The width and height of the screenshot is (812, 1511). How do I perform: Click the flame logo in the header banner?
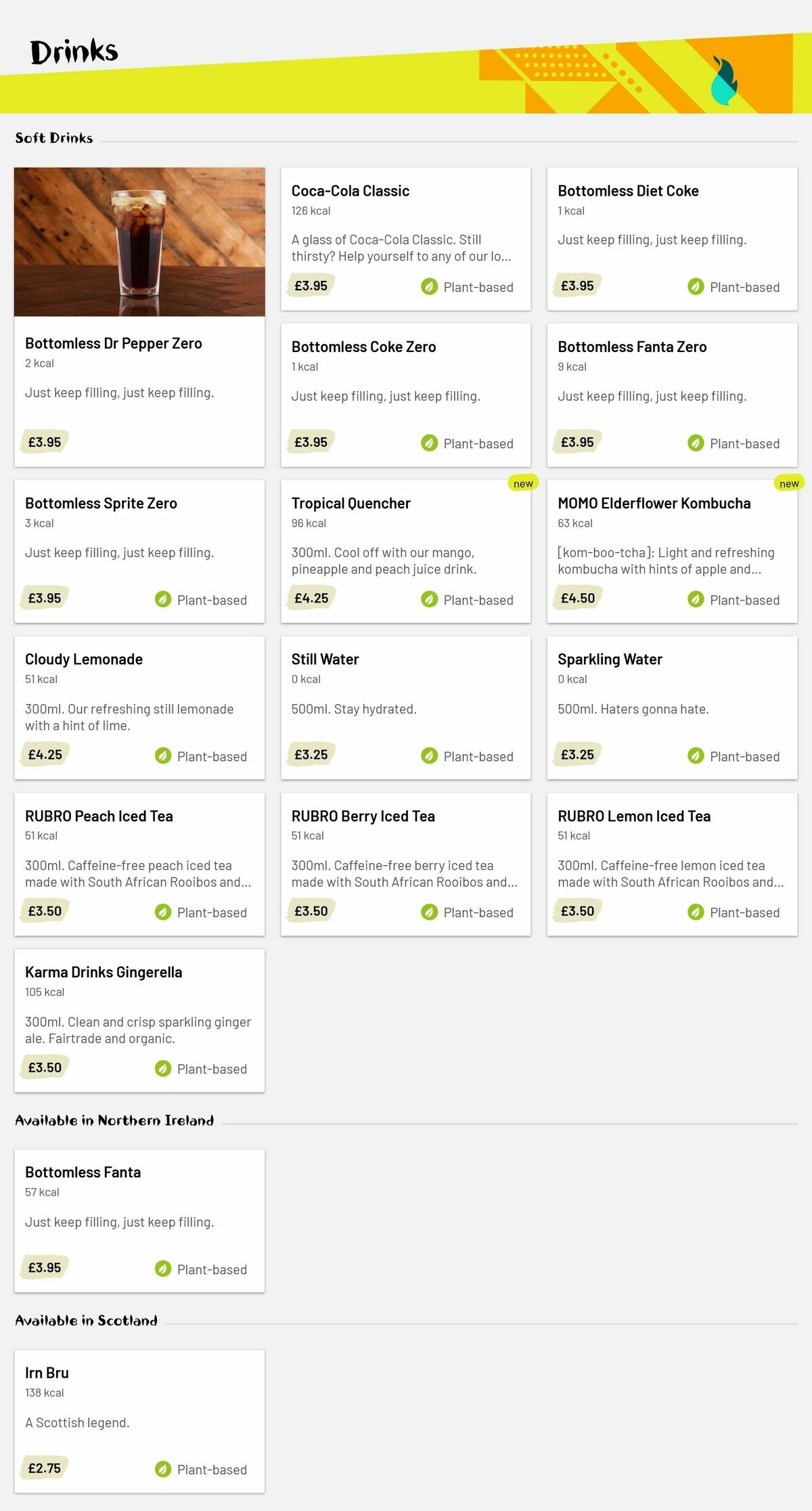725,76
